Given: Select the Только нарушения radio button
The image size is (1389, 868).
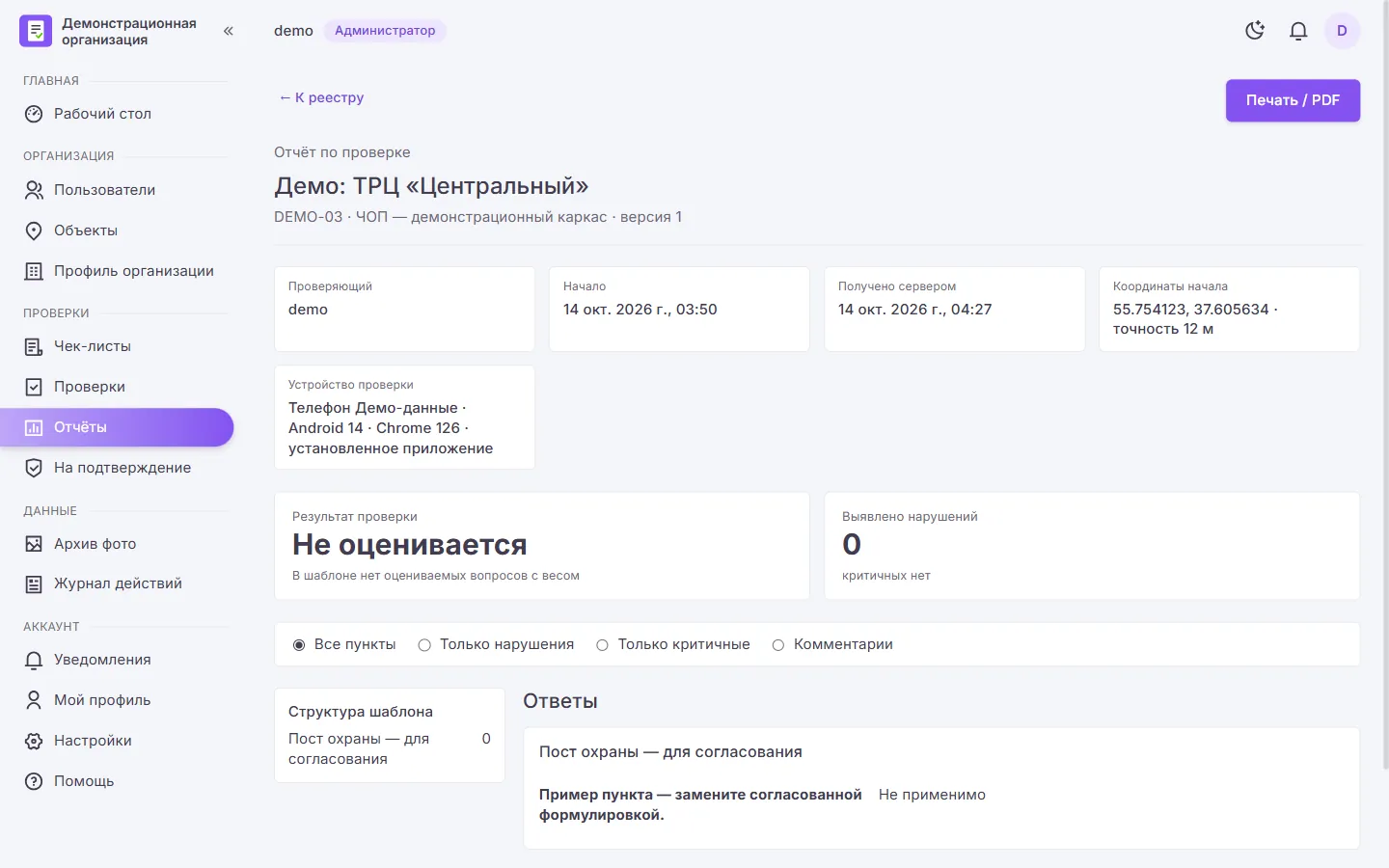Looking at the screenshot, I should point(424,645).
